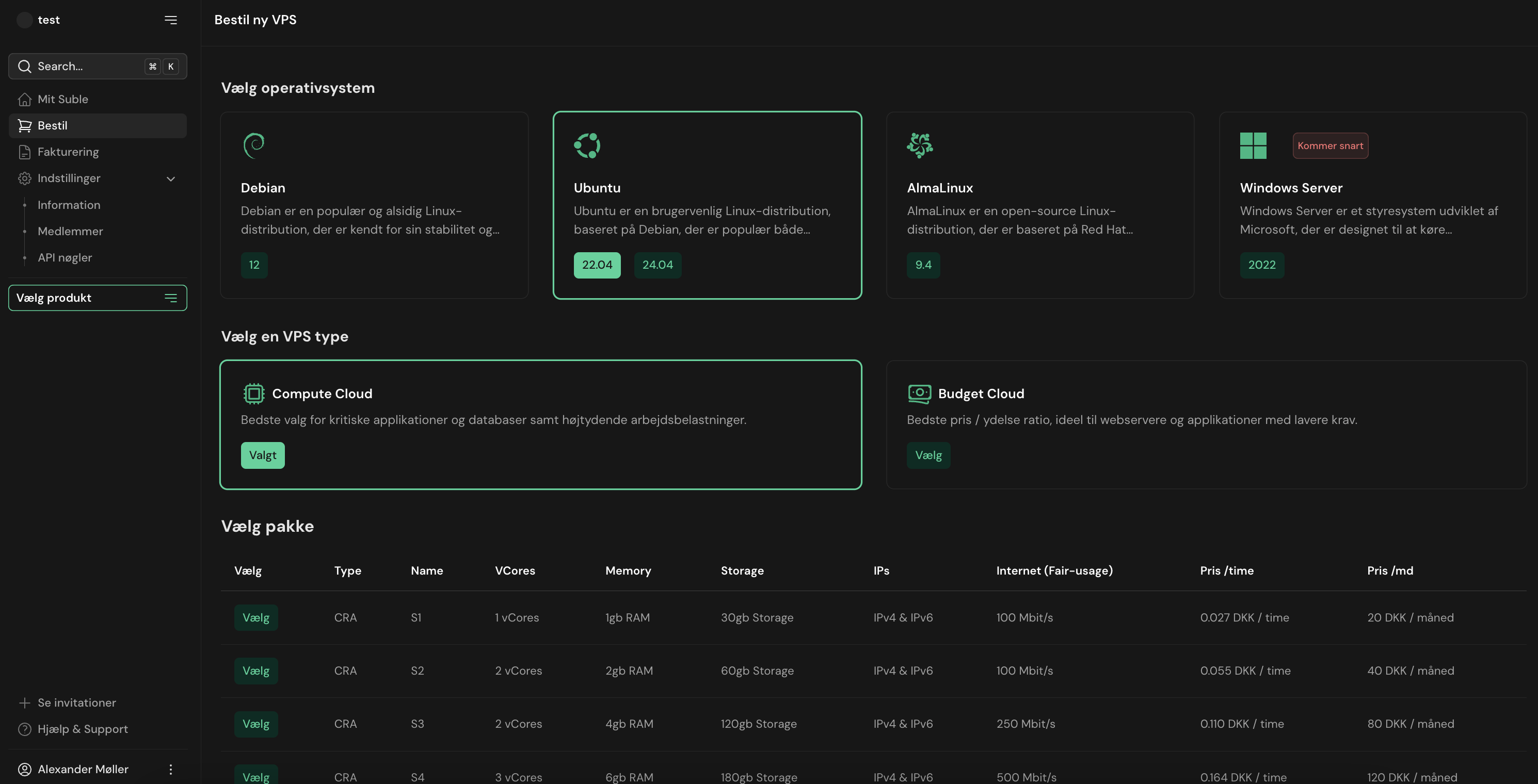This screenshot has width=1538, height=784.
Task: Click the Kommer snart badge
Action: click(1329, 145)
